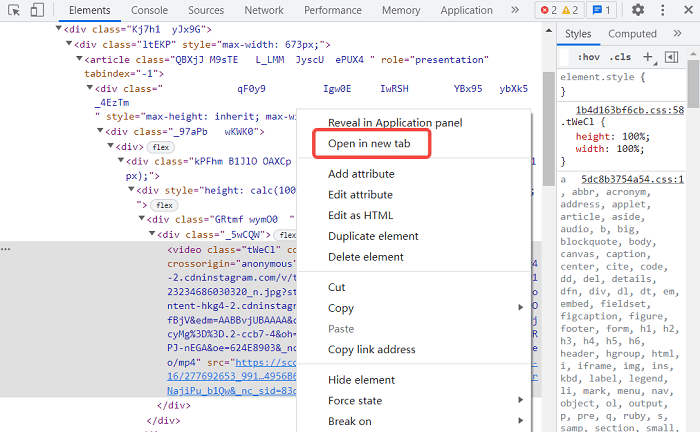This screenshot has width=700, height=432.
Task: Close the DevTools panel
Action: [688, 10]
